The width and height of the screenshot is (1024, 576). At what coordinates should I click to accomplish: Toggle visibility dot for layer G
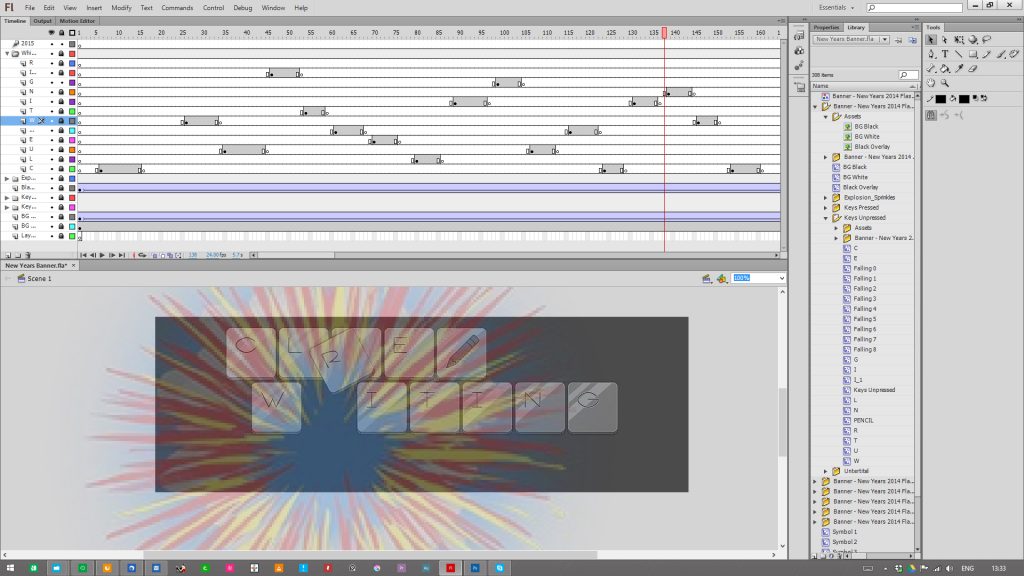click(51, 82)
